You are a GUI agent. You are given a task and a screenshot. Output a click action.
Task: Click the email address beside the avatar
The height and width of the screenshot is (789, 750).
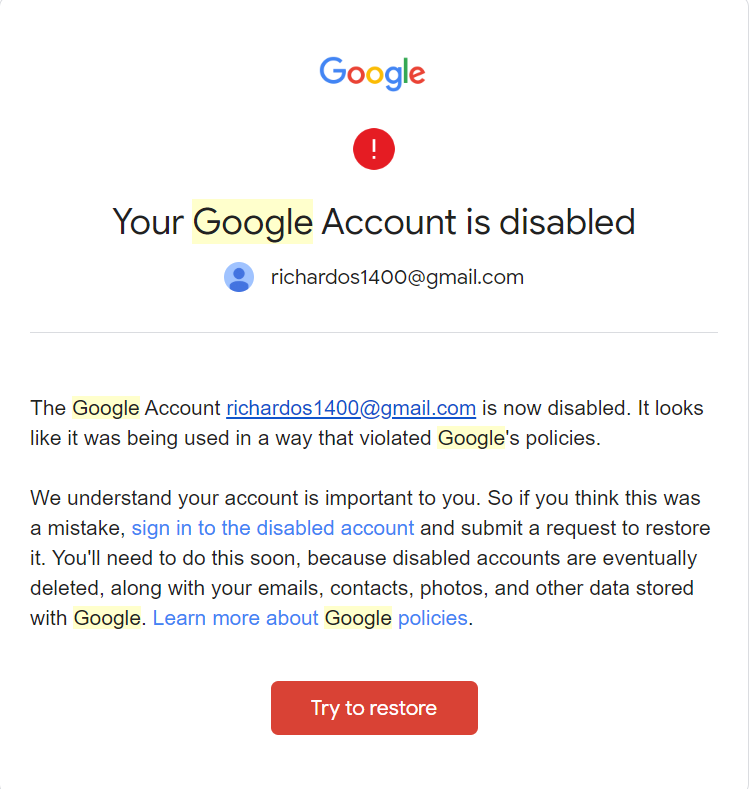pyautogui.click(x=397, y=277)
